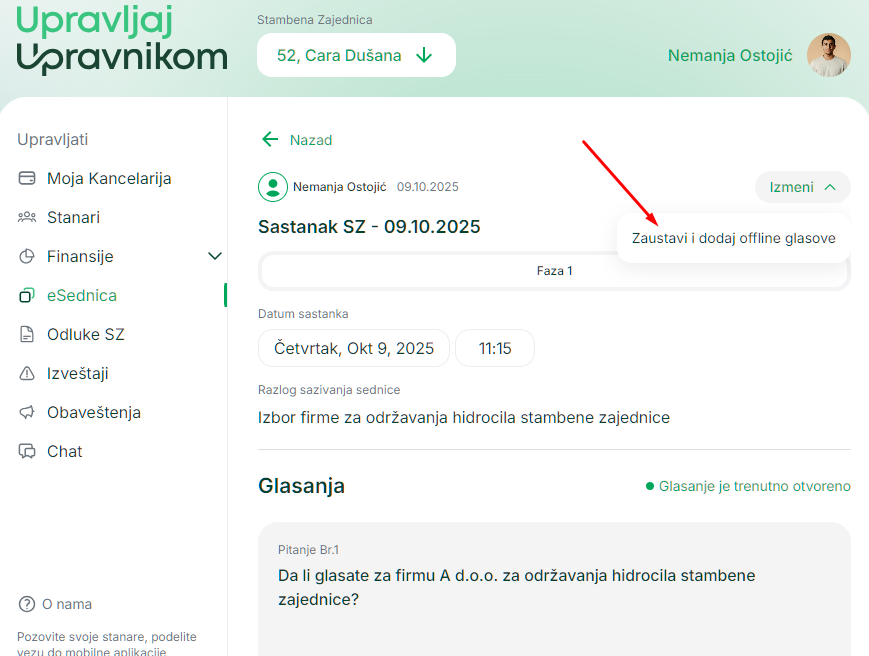Select Zaustavi i dodaj offline glasove
The width and height of the screenshot is (869, 656).
(732, 238)
